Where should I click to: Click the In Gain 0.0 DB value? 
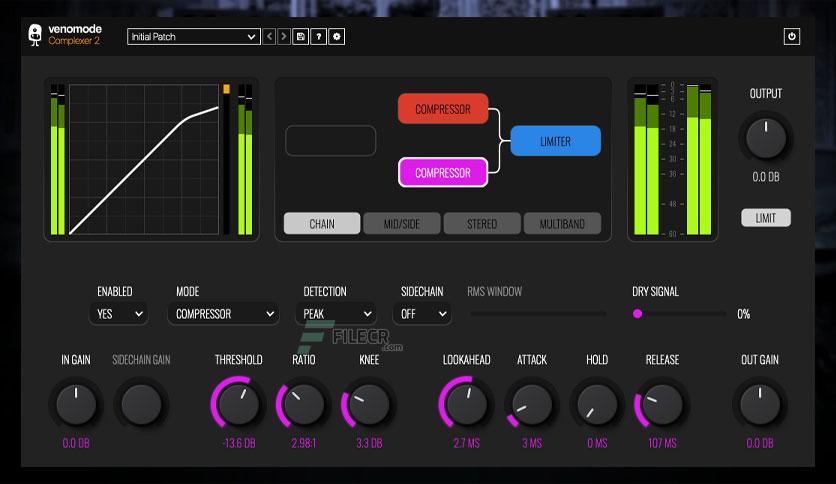point(76,443)
